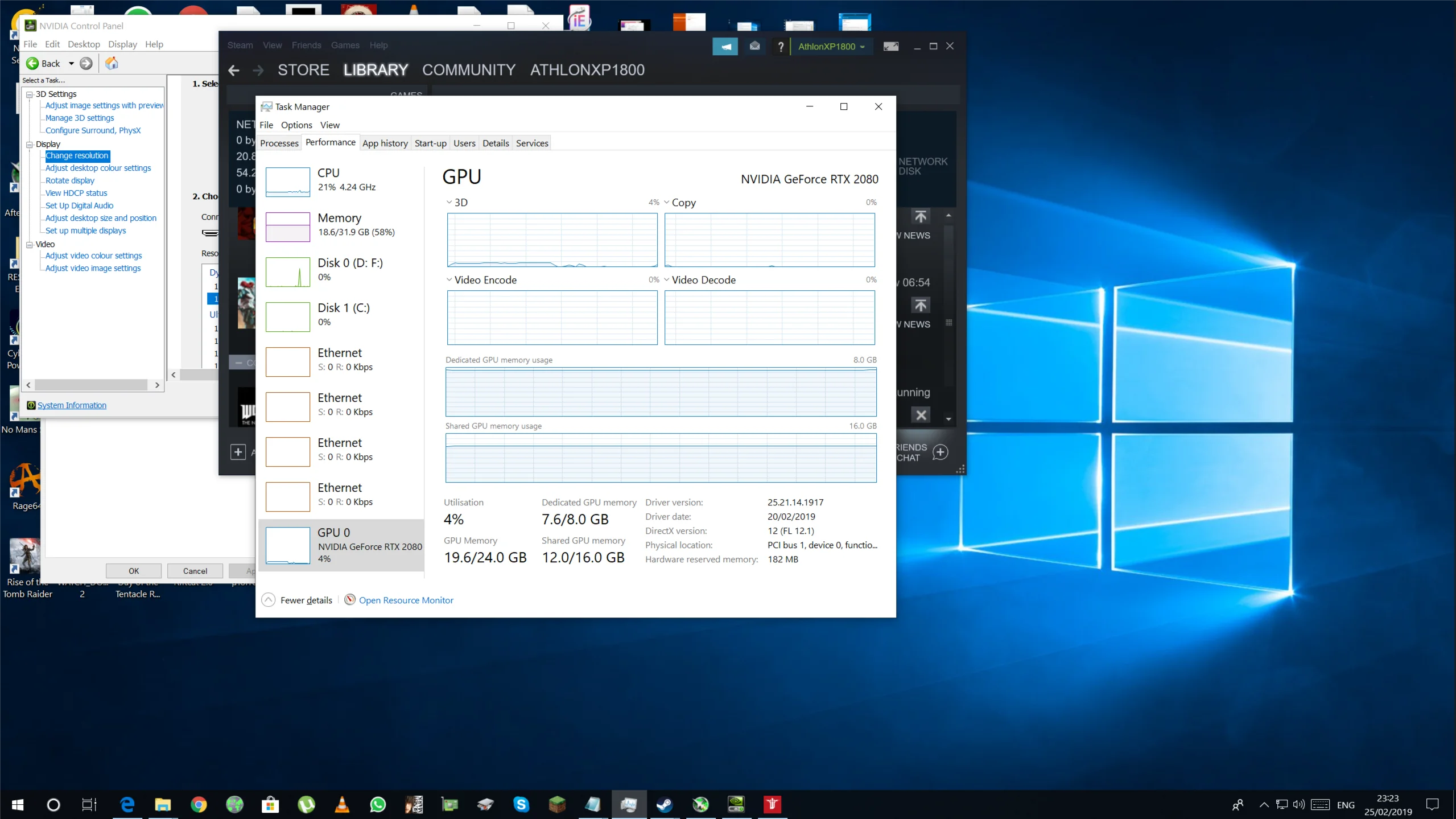Click the Steam back navigation arrow
The image size is (1456, 819).
click(x=234, y=70)
